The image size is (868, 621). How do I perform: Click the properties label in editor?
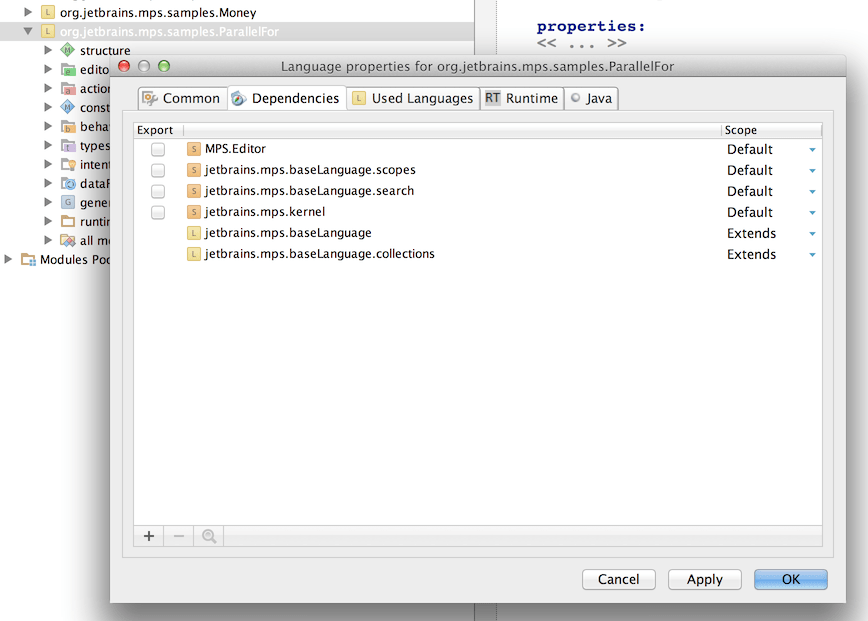tap(591, 26)
